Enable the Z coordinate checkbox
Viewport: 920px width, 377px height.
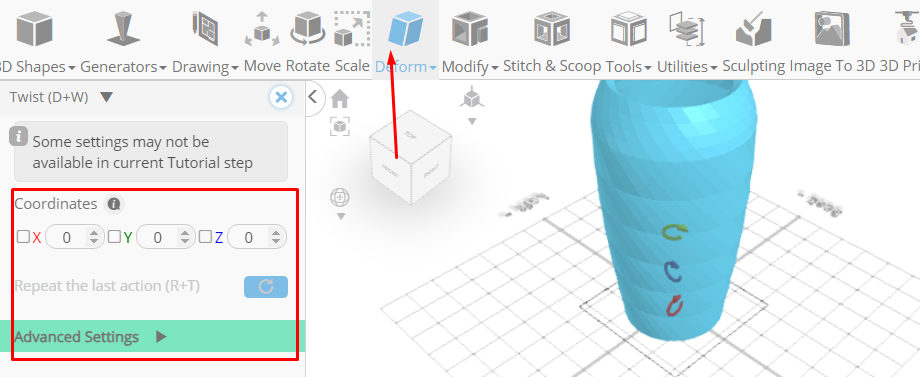[205, 237]
